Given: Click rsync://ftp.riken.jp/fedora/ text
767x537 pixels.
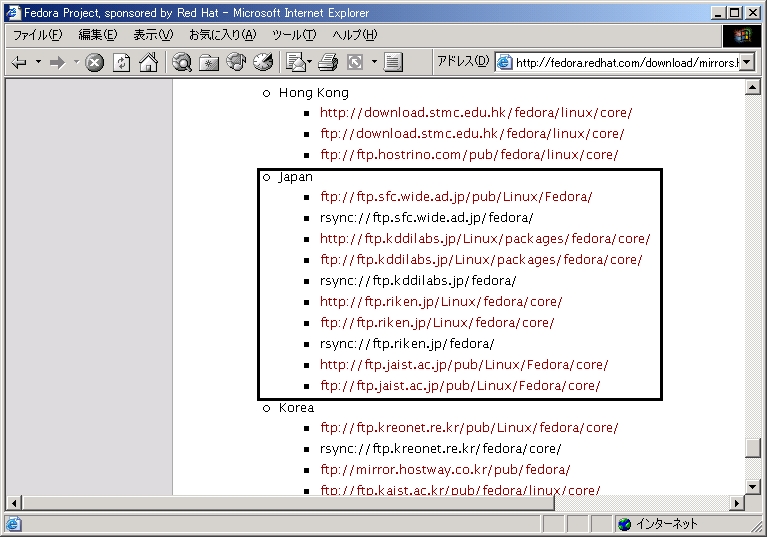Looking at the screenshot, I should tap(407, 344).
